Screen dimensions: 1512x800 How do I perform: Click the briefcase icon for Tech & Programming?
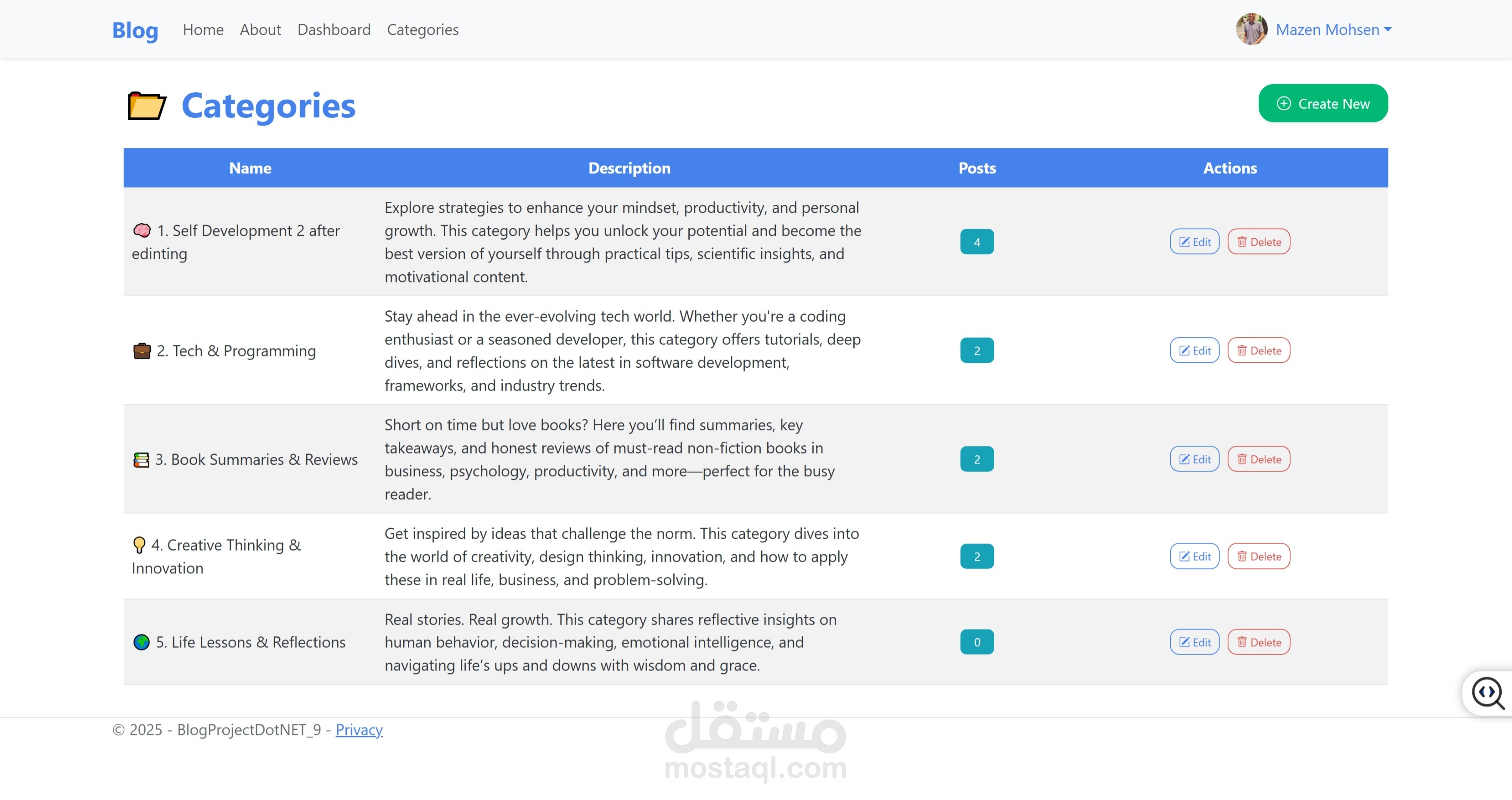coord(141,351)
